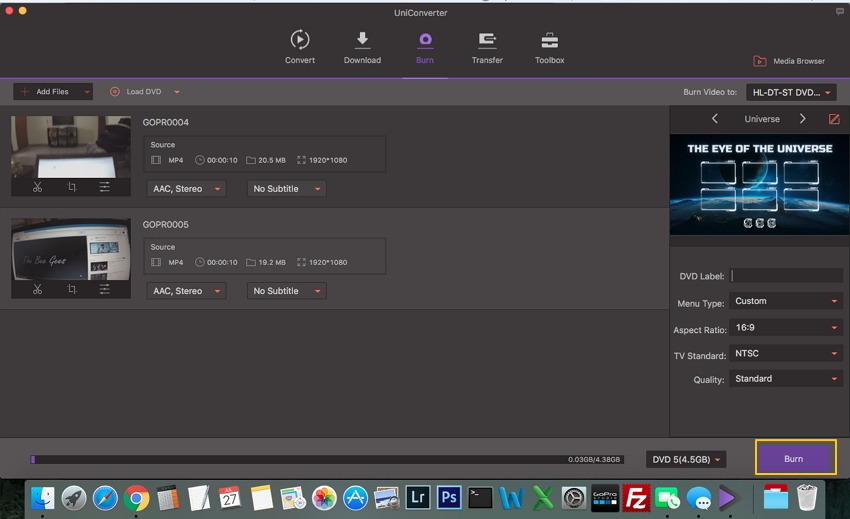Open effects settings for GOPR0004
Image resolution: width=850 pixels, height=519 pixels.
point(105,187)
